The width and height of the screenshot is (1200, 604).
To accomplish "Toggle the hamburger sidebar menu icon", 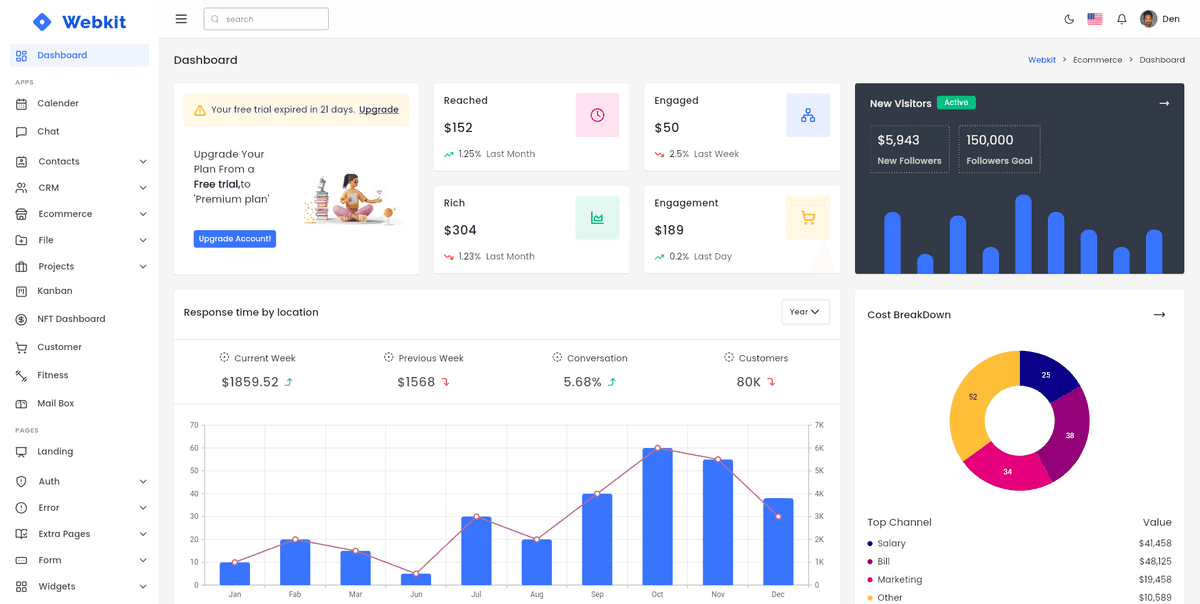I will click(181, 19).
